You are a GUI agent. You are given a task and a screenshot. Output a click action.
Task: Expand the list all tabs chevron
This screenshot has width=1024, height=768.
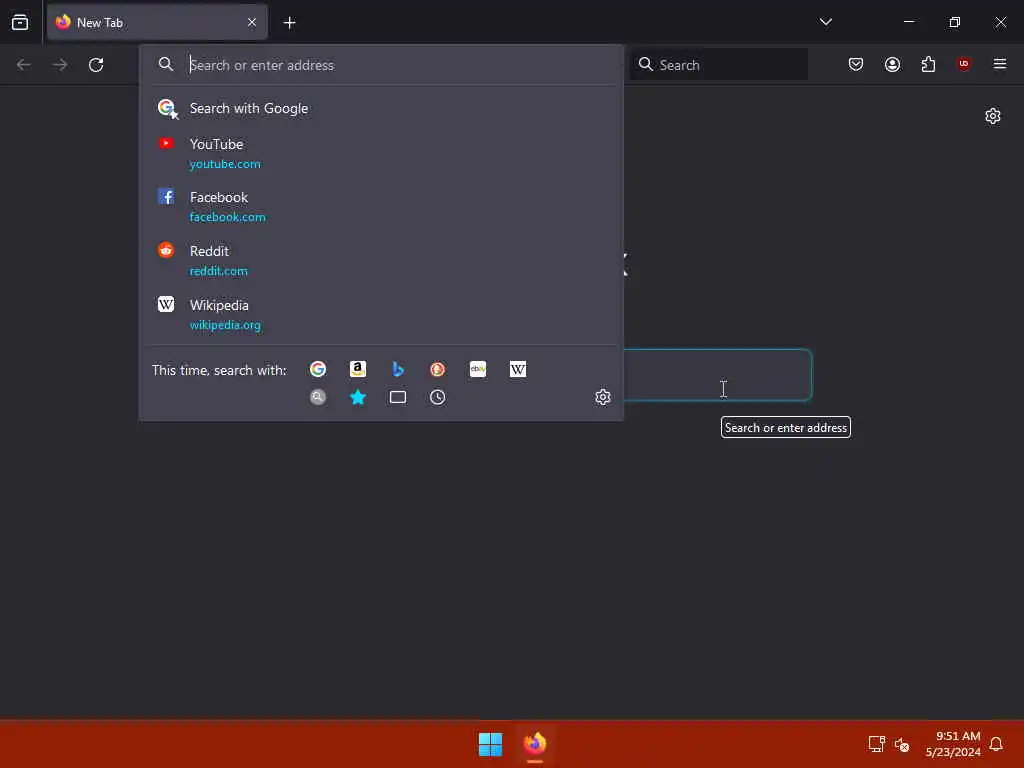[825, 22]
